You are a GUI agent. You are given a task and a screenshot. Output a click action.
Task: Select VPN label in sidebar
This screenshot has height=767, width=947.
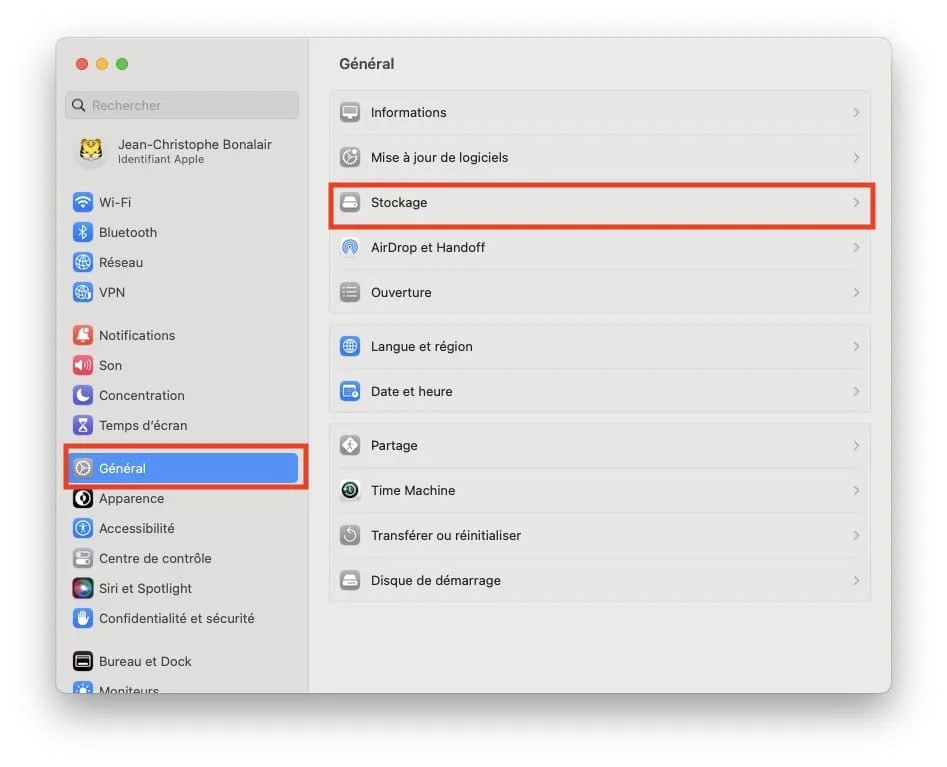[112, 292]
